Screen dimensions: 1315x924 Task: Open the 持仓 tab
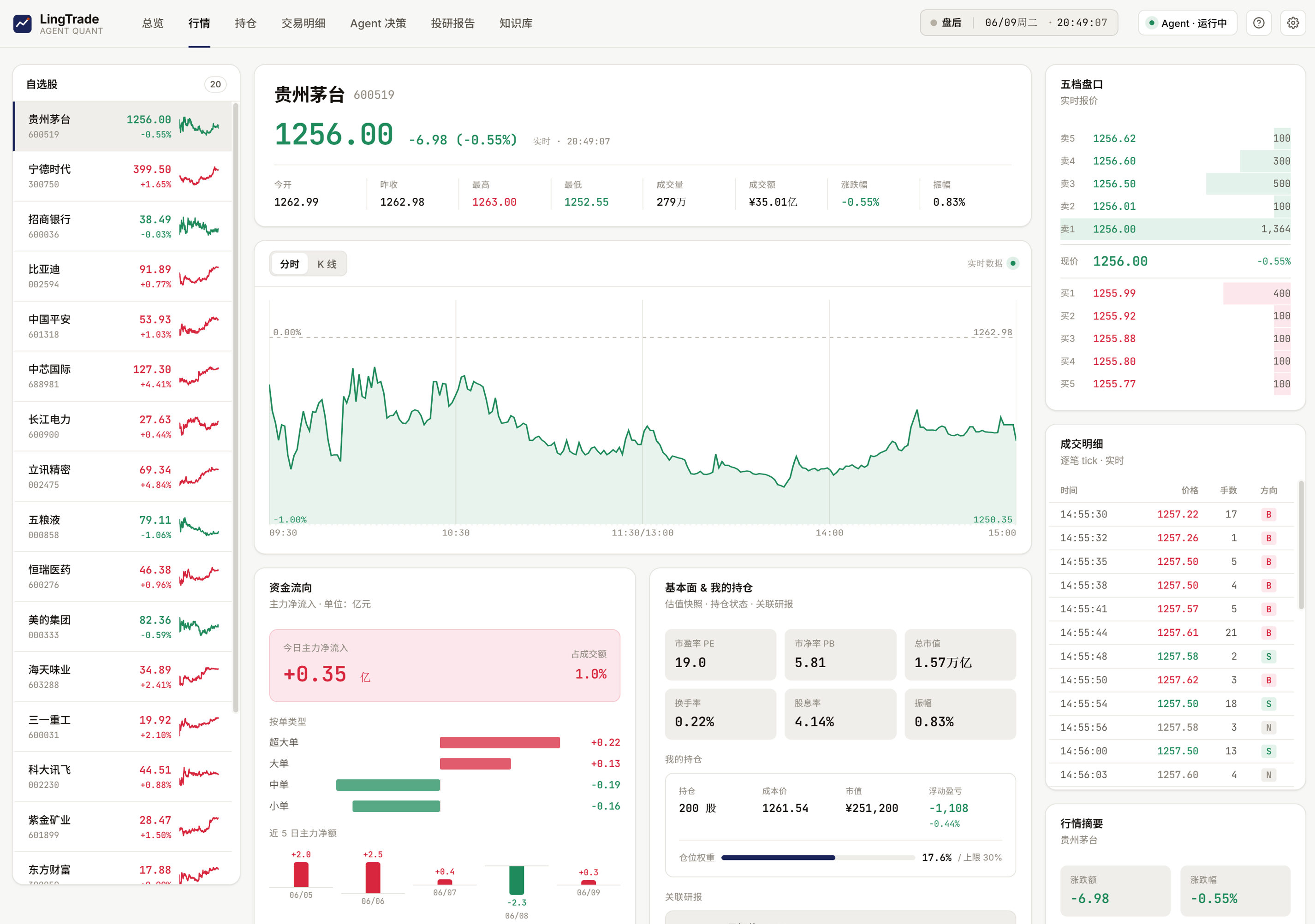click(245, 24)
